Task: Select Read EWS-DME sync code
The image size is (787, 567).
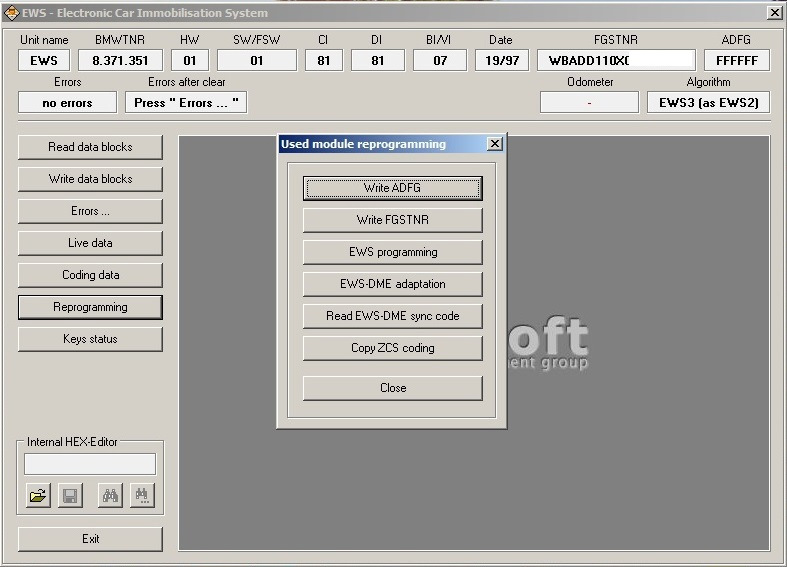Action: pos(392,316)
